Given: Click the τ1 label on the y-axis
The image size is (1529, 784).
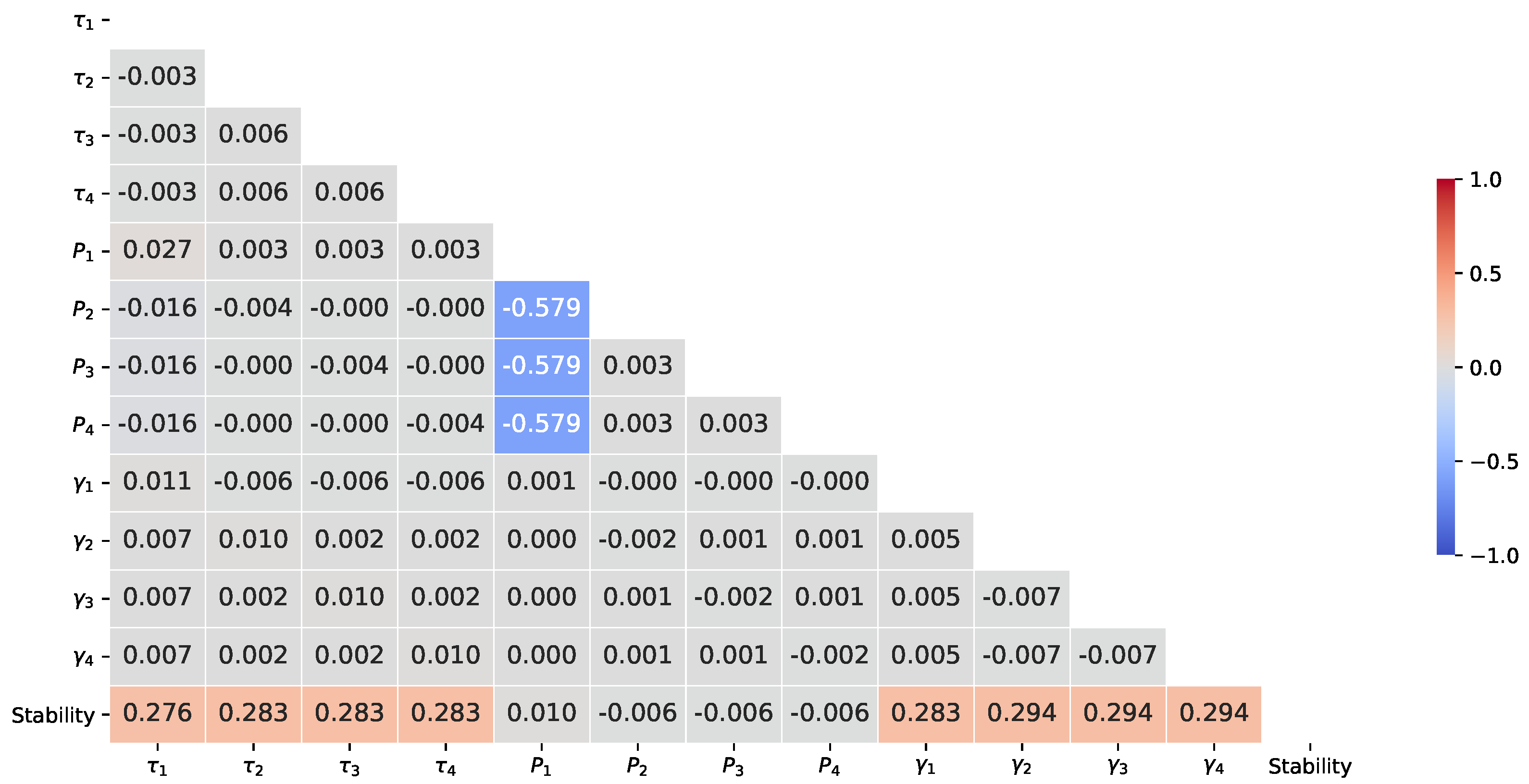Looking at the screenshot, I should 83,21.
